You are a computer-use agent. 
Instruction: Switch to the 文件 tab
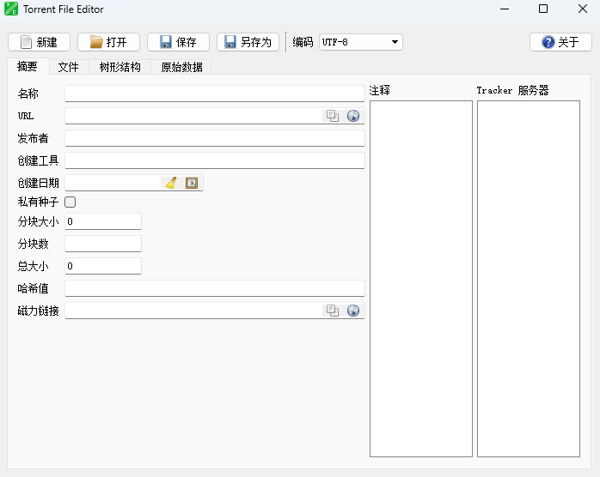(x=68, y=67)
